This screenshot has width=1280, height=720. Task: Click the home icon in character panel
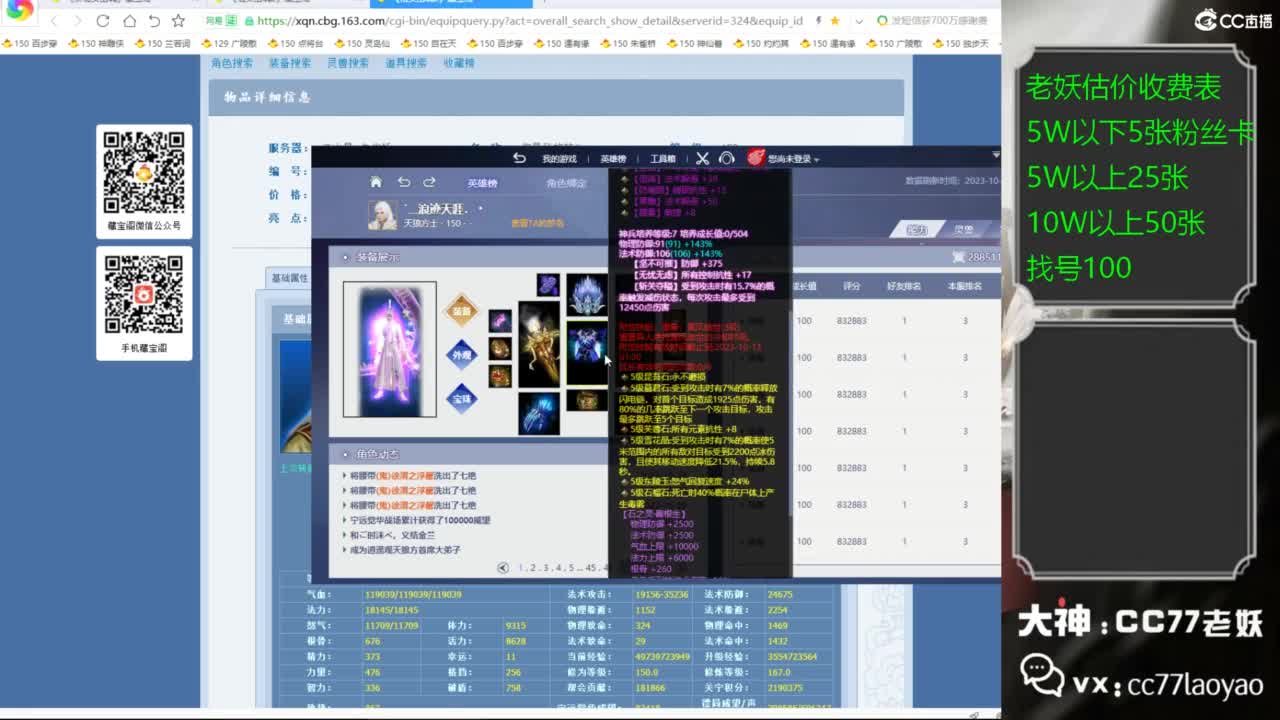pyautogui.click(x=376, y=182)
